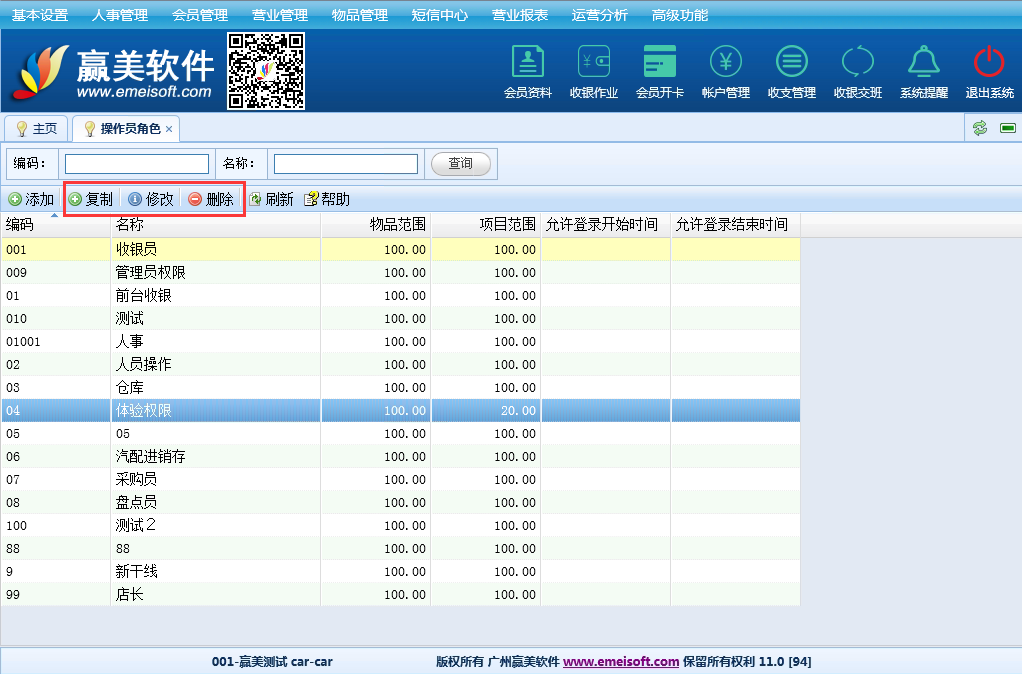
Task: Click the green refresh icon at tab bar right
Action: click(980, 128)
